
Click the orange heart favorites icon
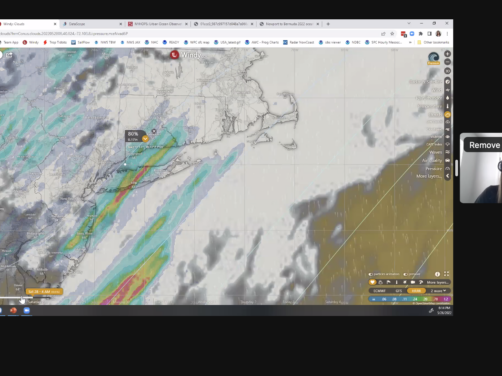click(x=372, y=282)
